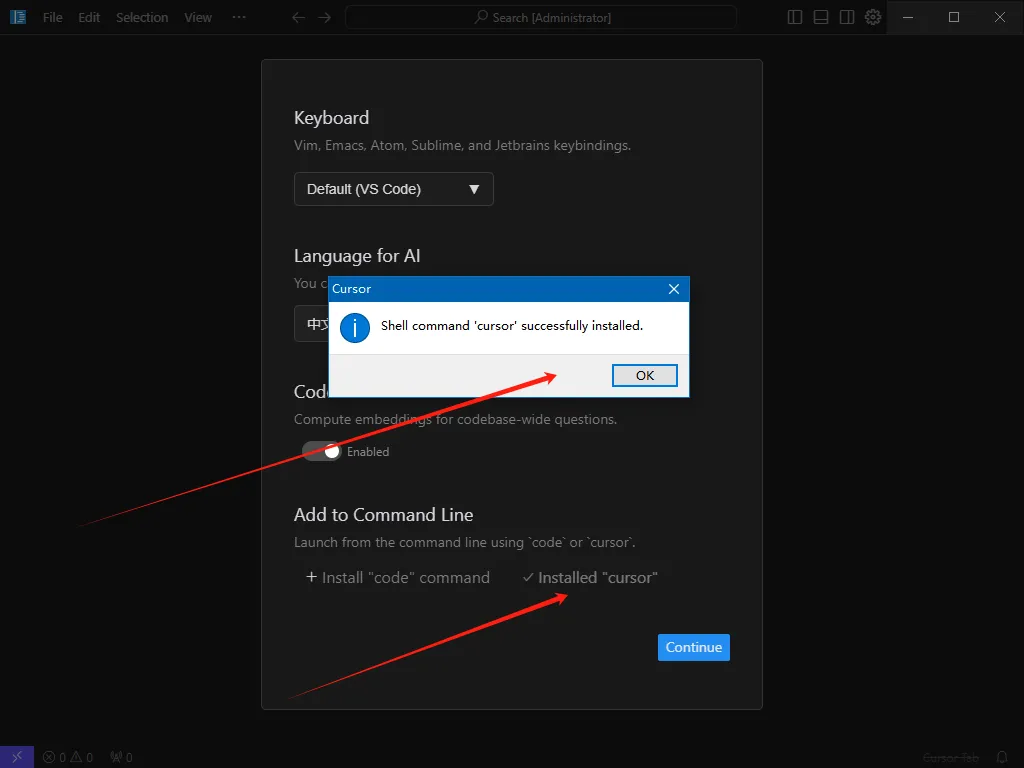
Task: Open remote window icon in status bar
Action: pyautogui.click(x=17, y=757)
